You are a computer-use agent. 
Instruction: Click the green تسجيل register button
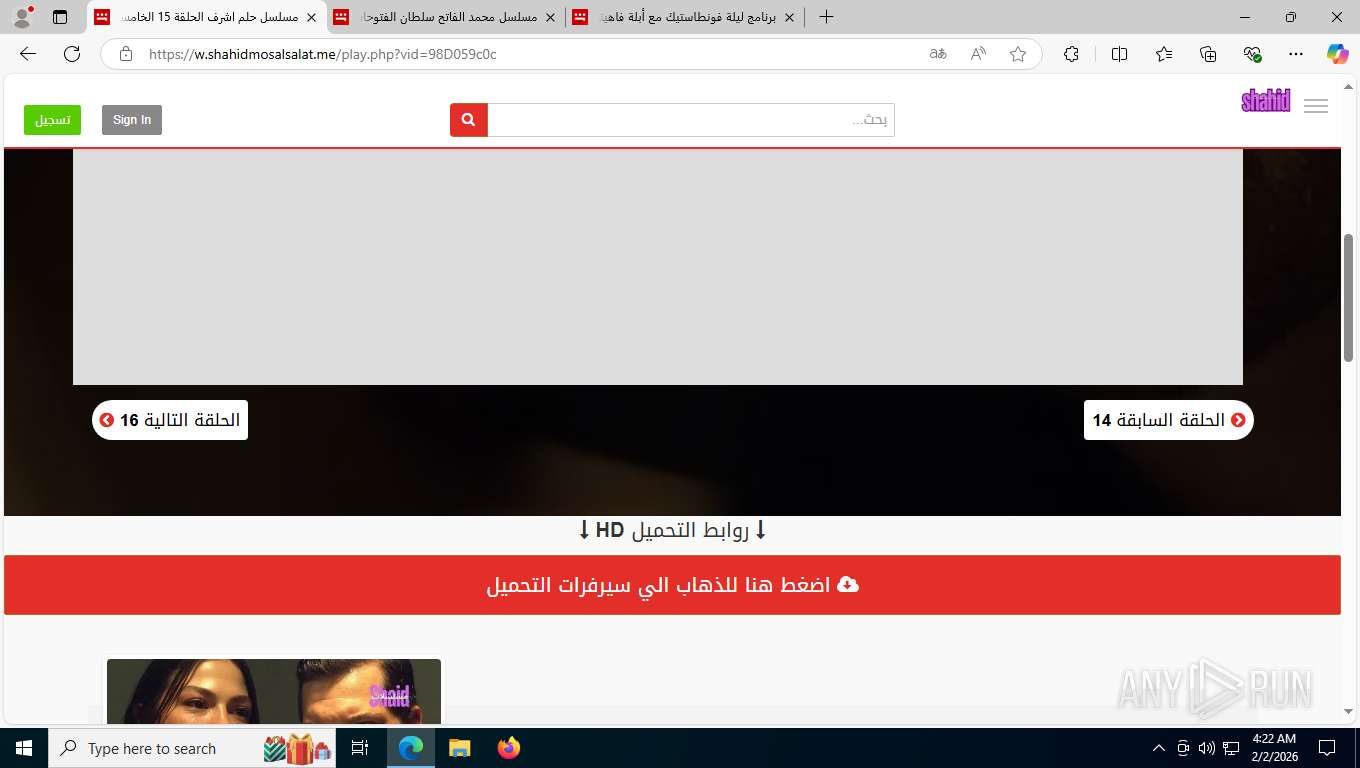[53, 120]
